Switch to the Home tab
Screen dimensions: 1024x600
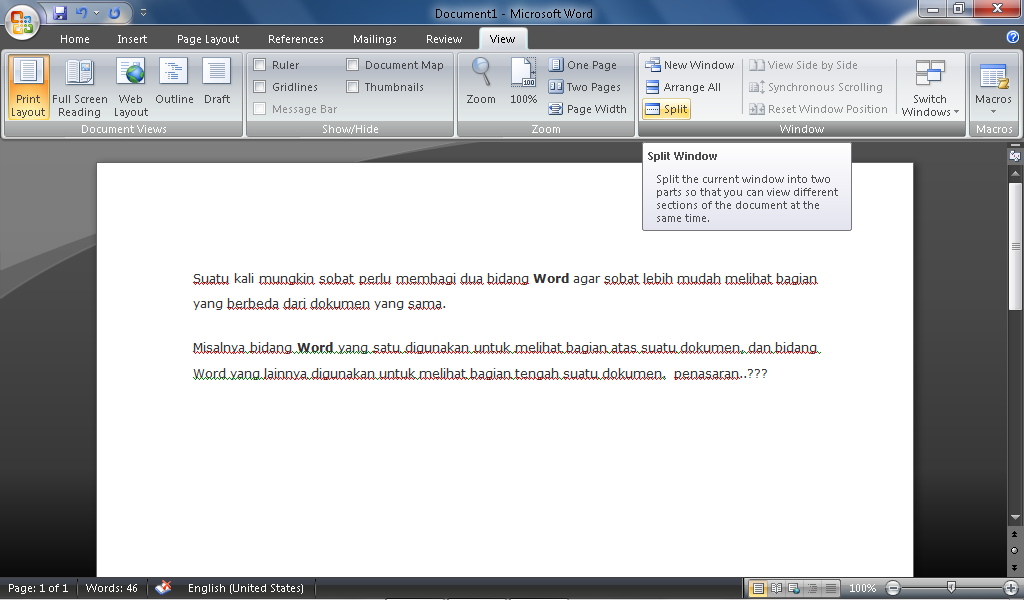(x=74, y=39)
